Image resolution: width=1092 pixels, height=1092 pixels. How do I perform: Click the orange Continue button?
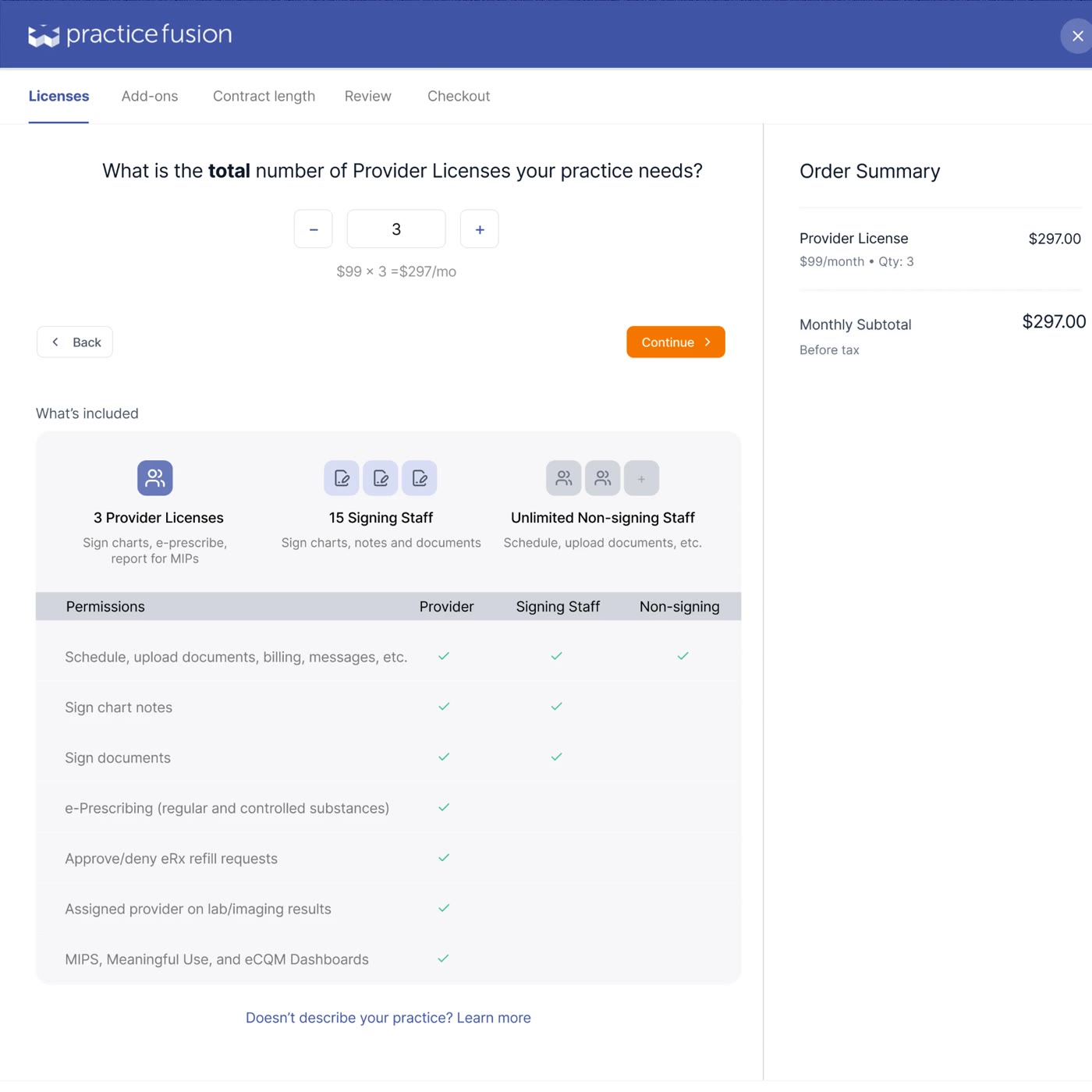(675, 342)
